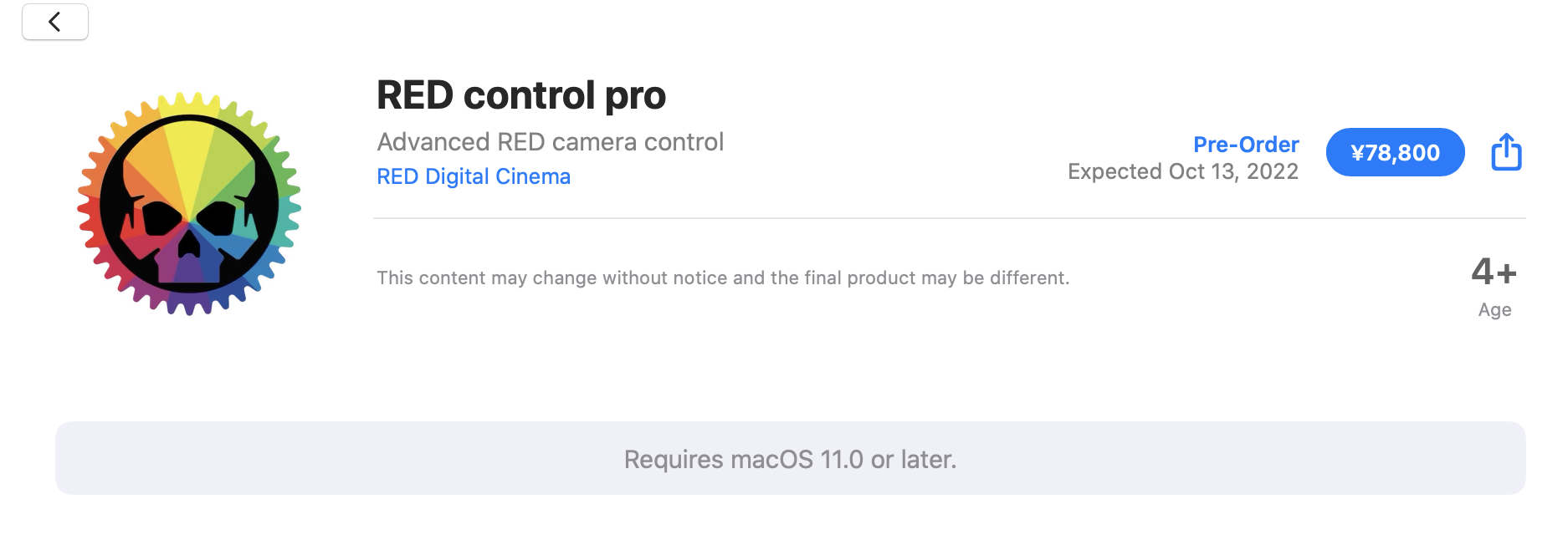Click the purple teeth area of skull logo
1568x535 pixels.
pyautogui.click(x=189, y=269)
